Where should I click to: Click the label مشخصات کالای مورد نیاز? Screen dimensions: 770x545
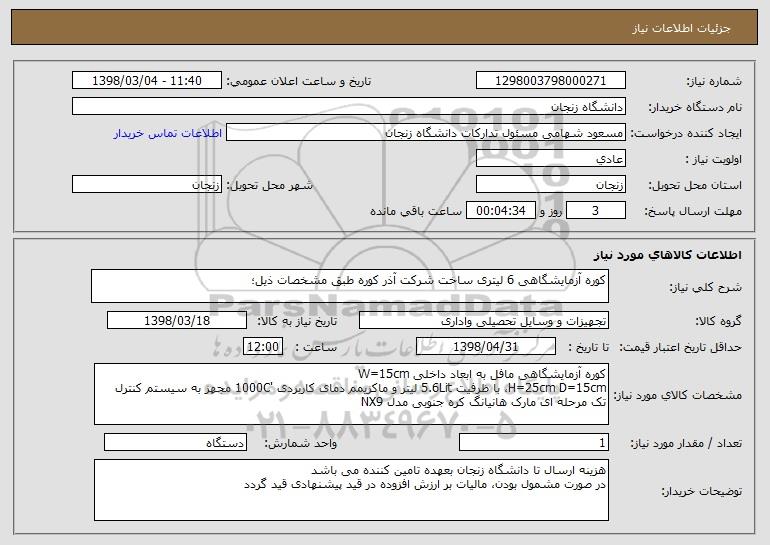678,395
